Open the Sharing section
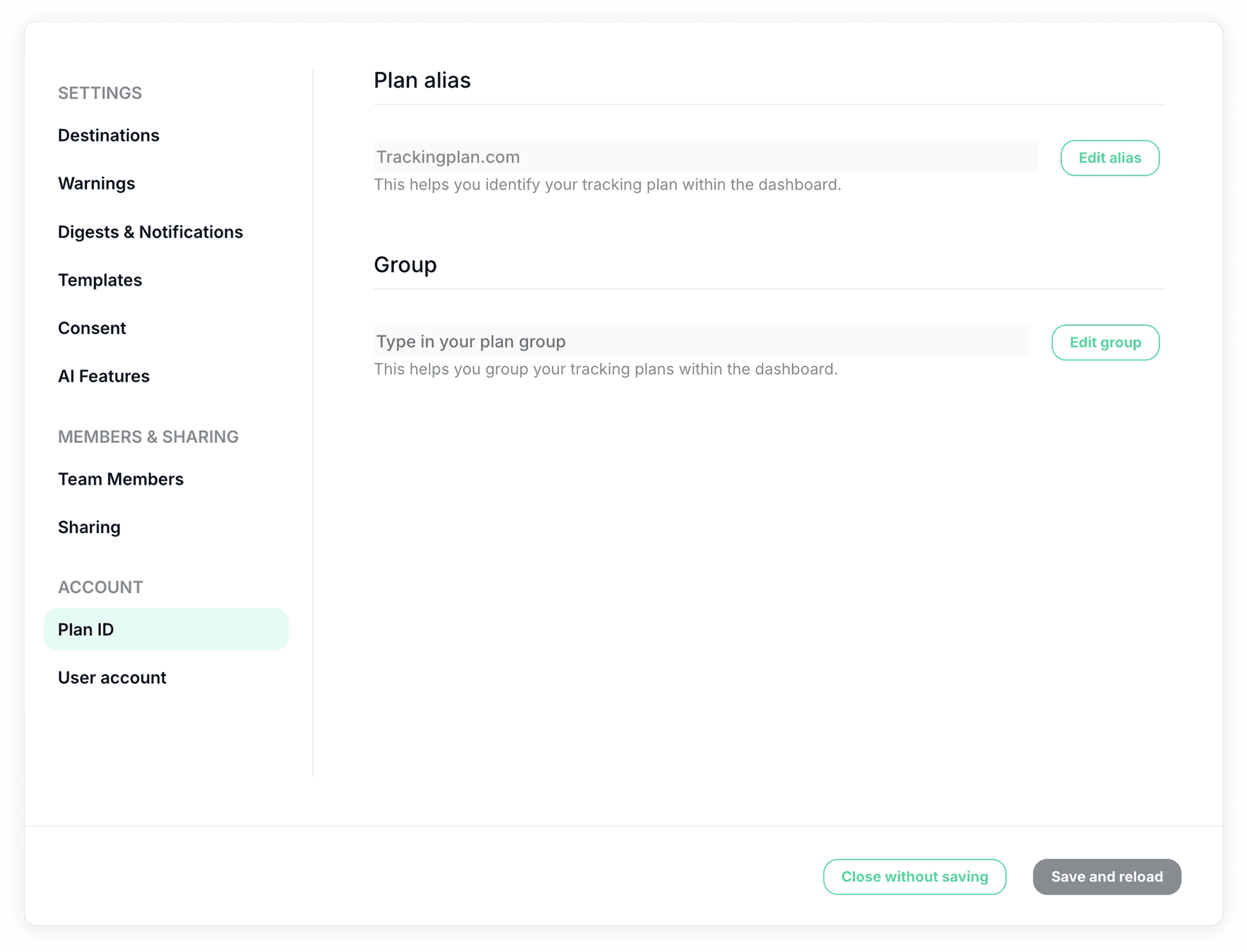This screenshot has height=952, width=1247. (89, 527)
